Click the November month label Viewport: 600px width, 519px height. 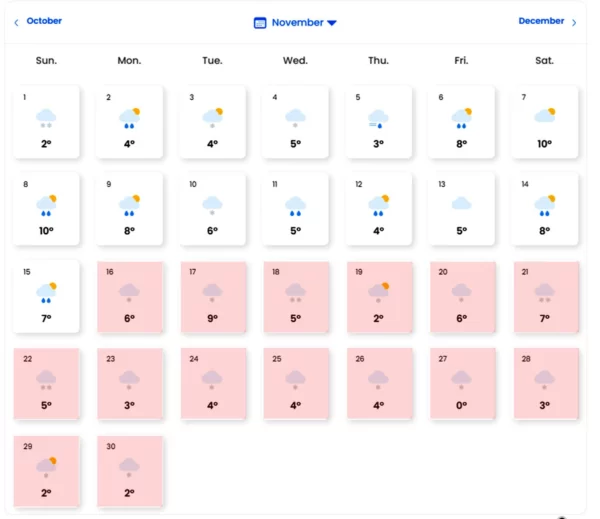pos(298,23)
